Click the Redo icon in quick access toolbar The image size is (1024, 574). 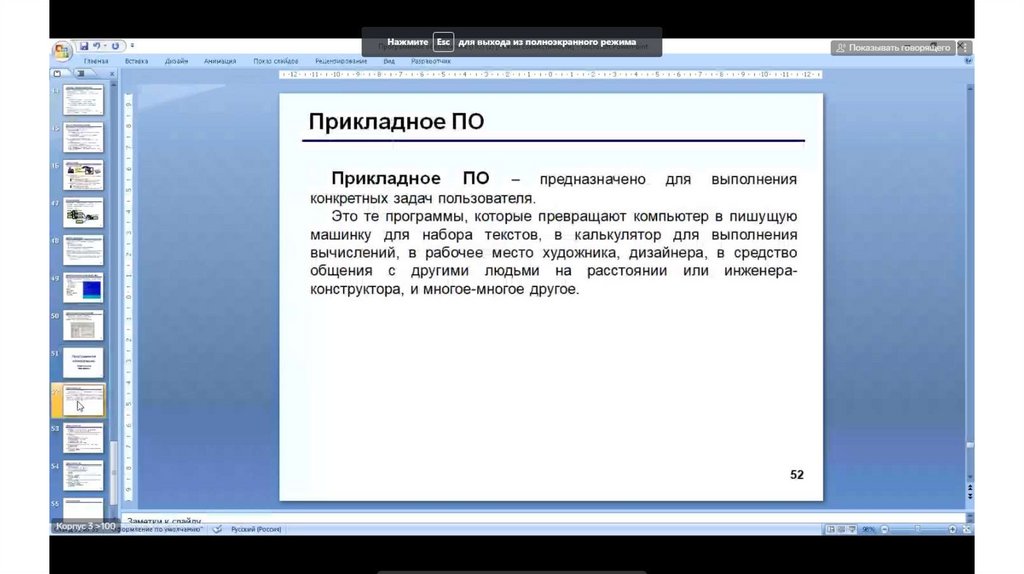pos(116,46)
